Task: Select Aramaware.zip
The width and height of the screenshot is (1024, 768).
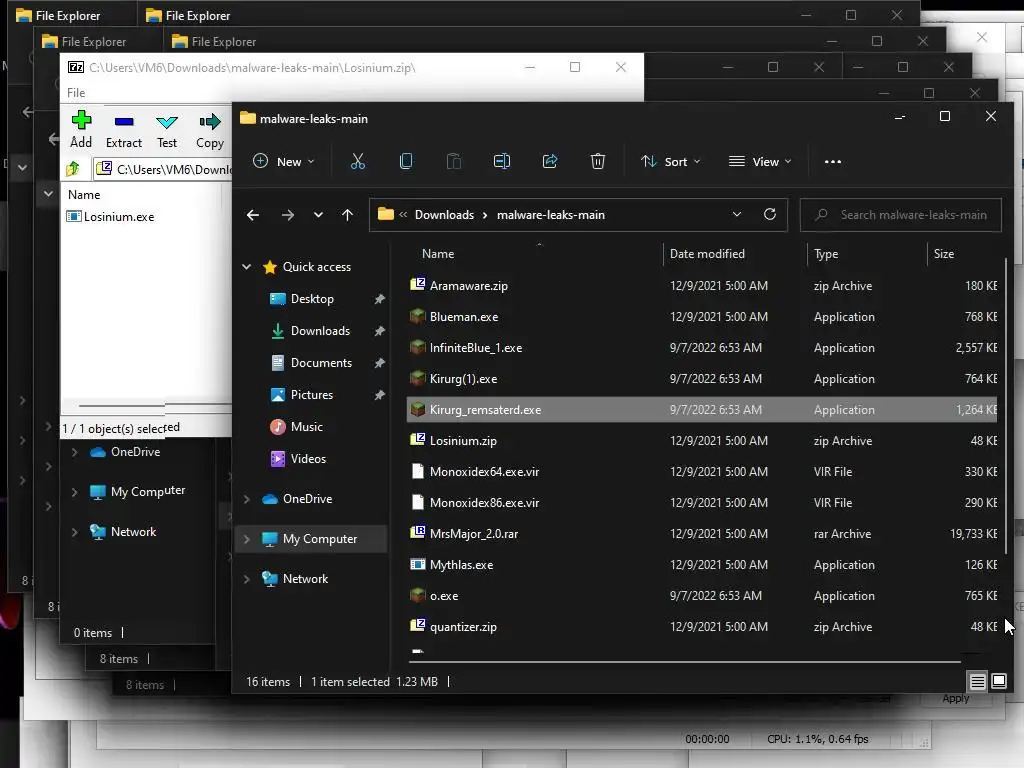Action: click(x=702, y=285)
